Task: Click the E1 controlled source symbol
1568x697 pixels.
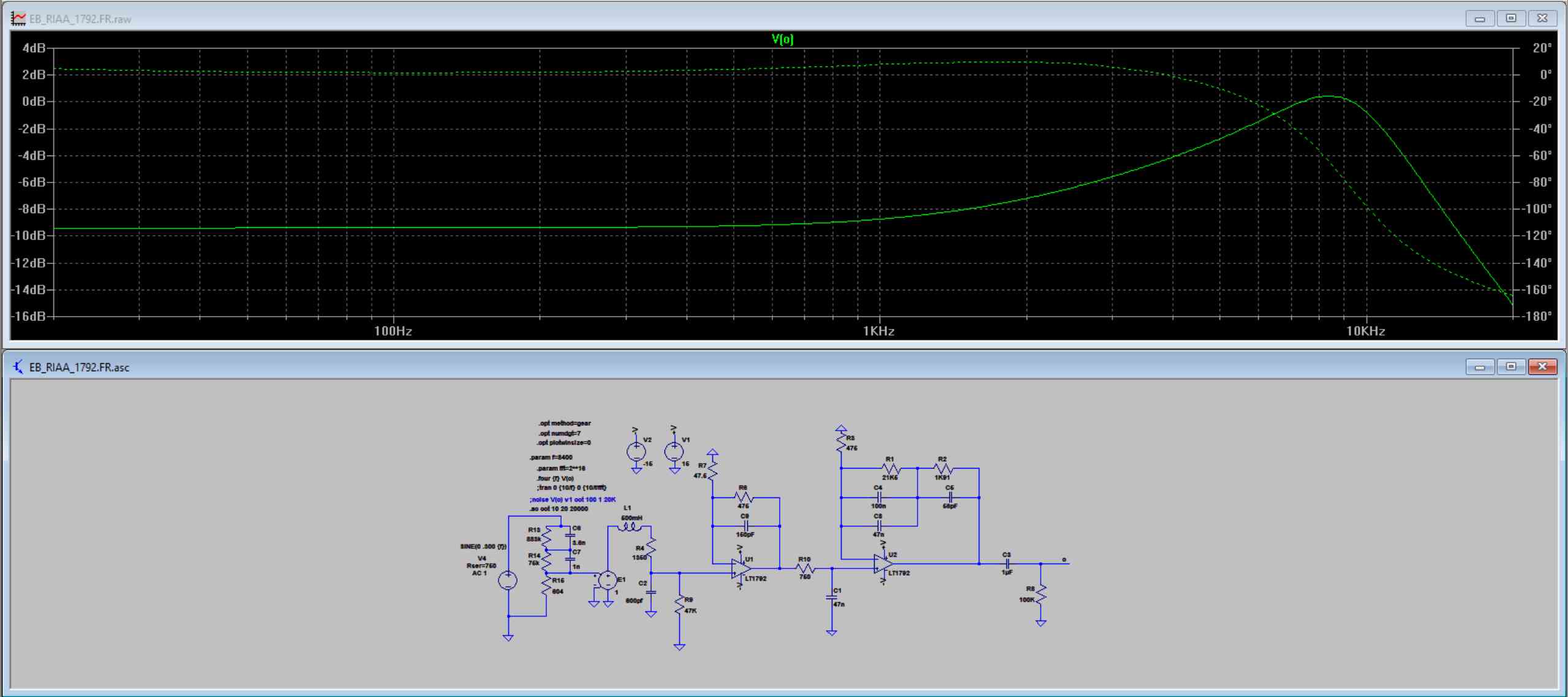Action: [x=608, y=580]
